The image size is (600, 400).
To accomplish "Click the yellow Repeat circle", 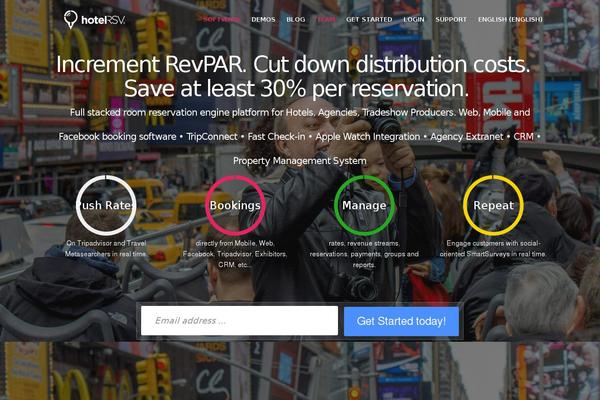I will click(493, 206).
